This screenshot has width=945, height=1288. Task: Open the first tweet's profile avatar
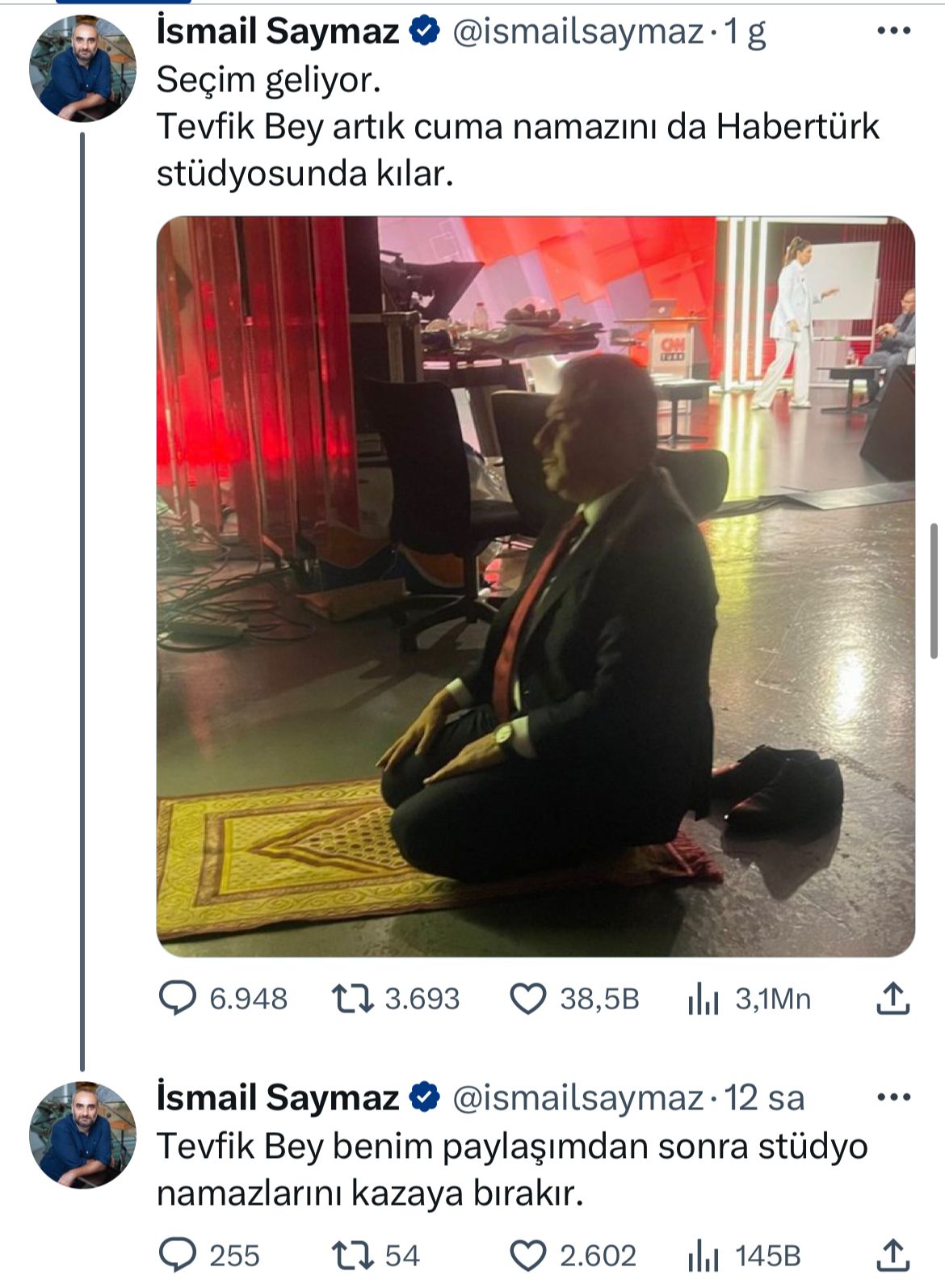point(82,69)
